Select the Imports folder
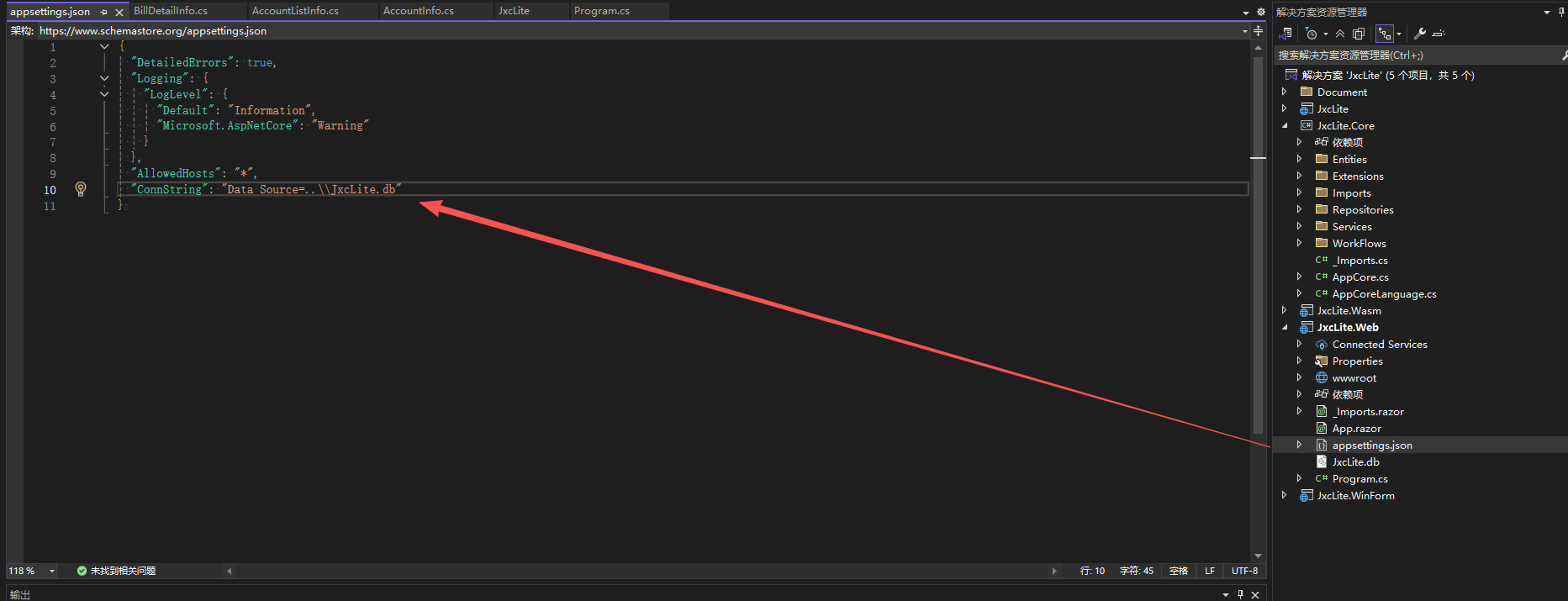The height and width of the screenshot is (601, 1568). 1351,192
